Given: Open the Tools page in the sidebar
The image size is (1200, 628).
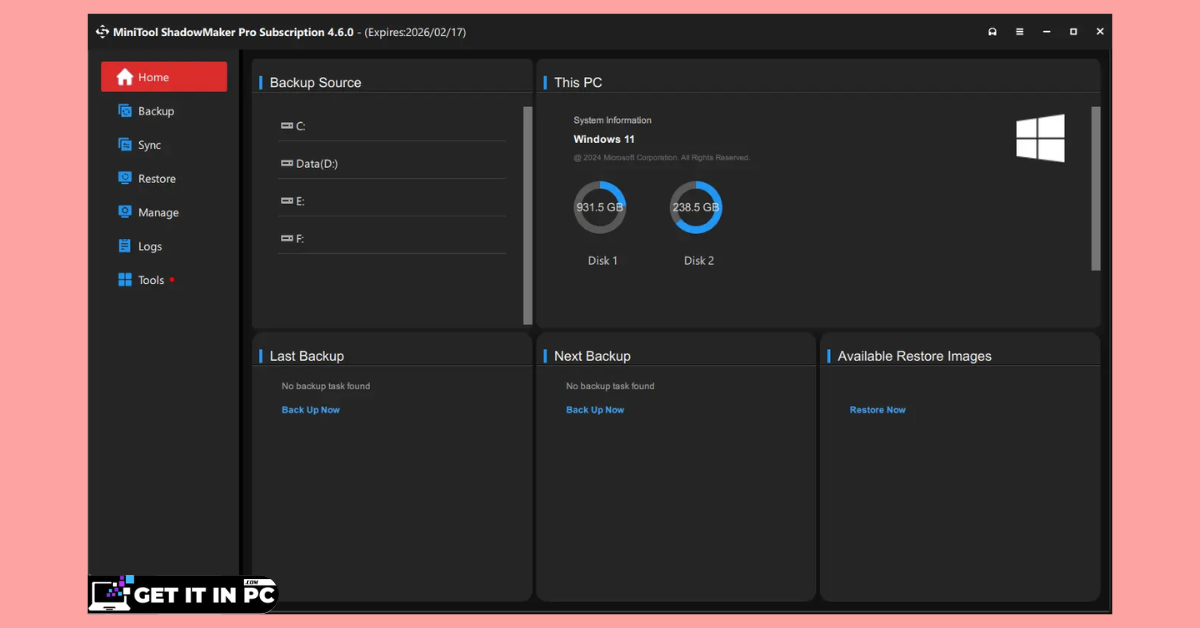Looking at the screenshot, I should click(x=164, y=280).
